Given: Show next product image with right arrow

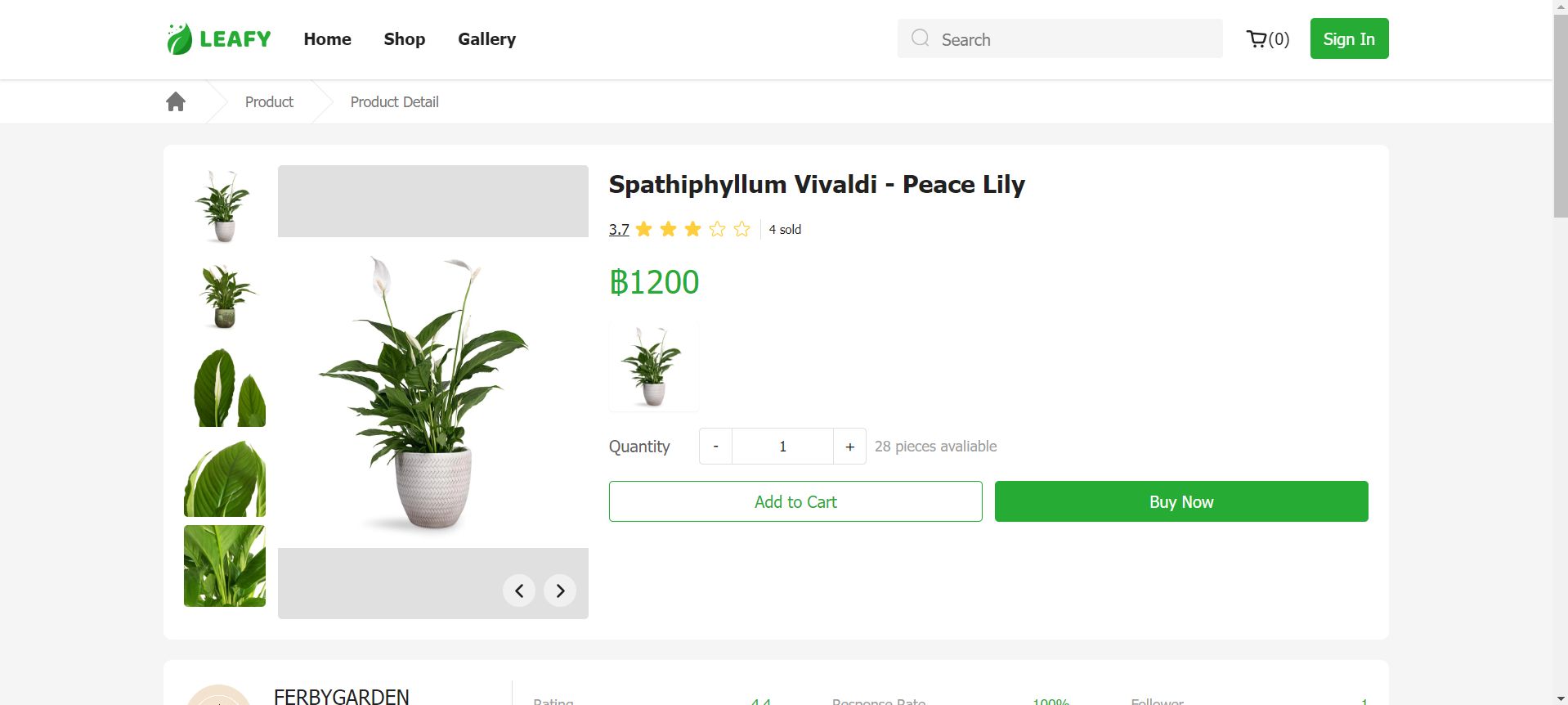Looking at the screenshot, I should click(560, 590).
